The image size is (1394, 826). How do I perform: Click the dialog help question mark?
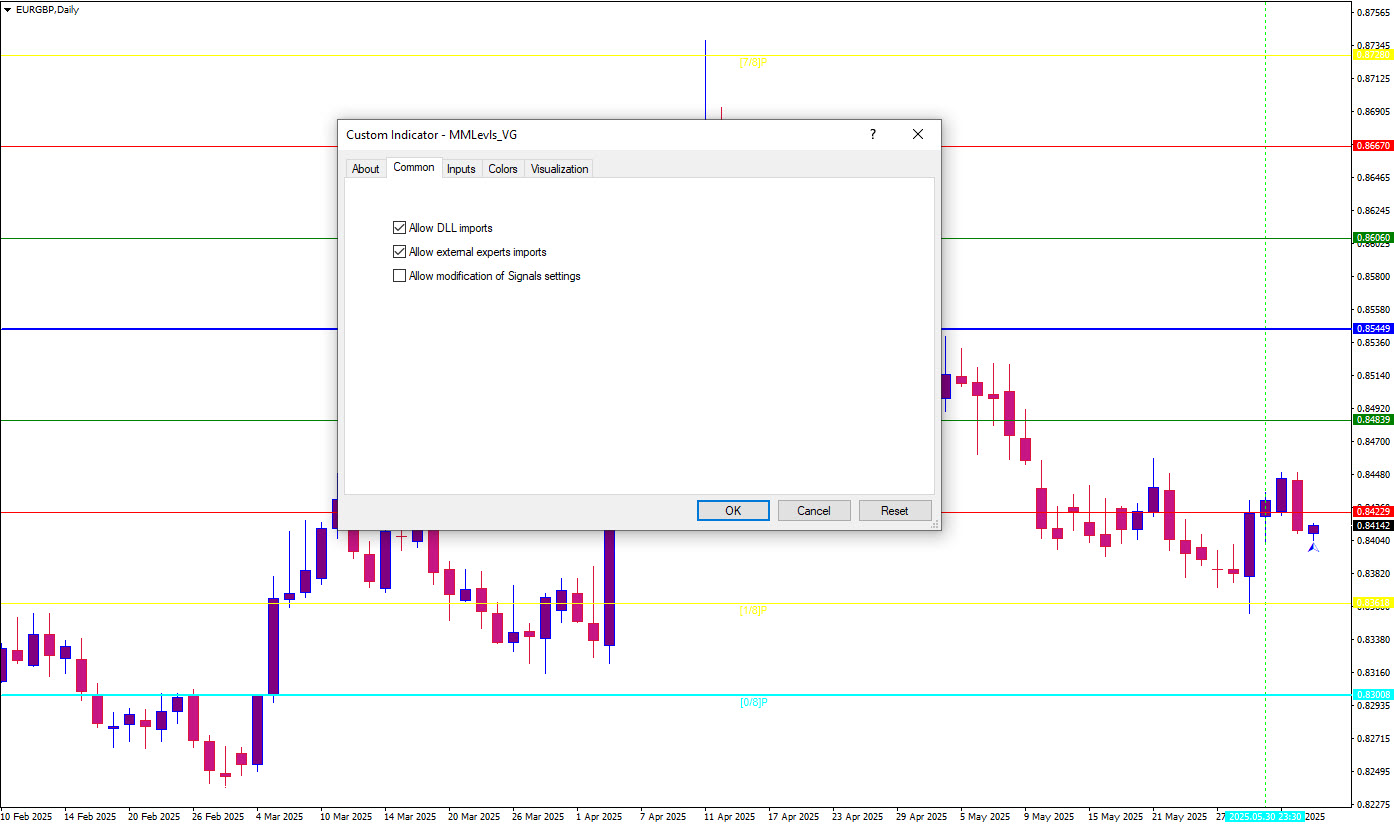(x=873, y=134)
